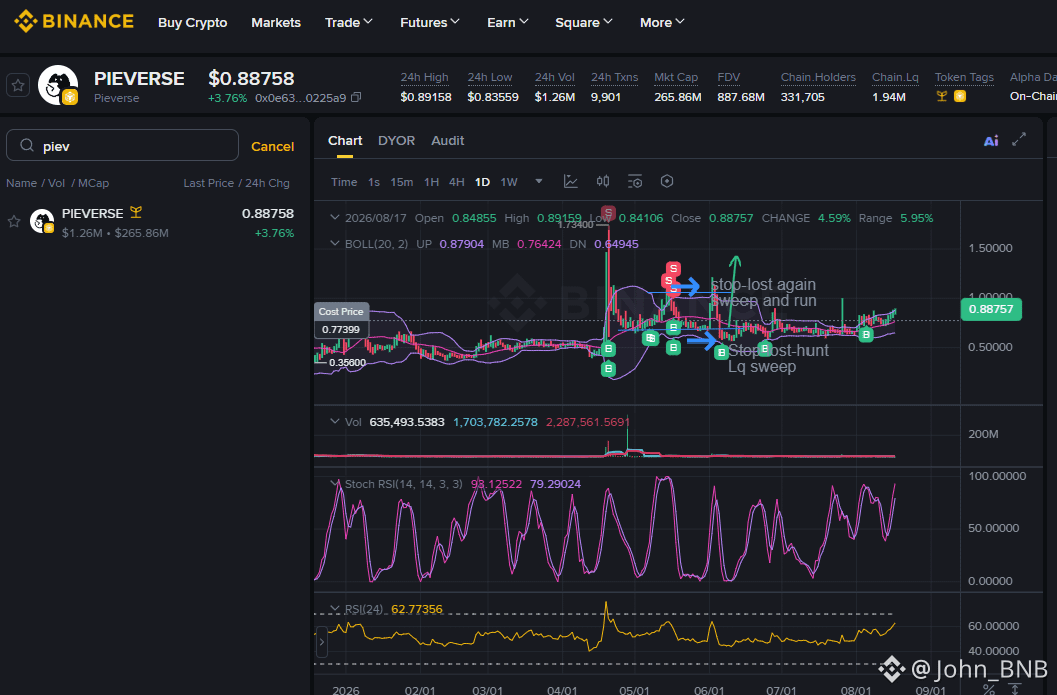Open the AI chart assistant
The height and width of the screenshot is (695, 1057).
991,140
